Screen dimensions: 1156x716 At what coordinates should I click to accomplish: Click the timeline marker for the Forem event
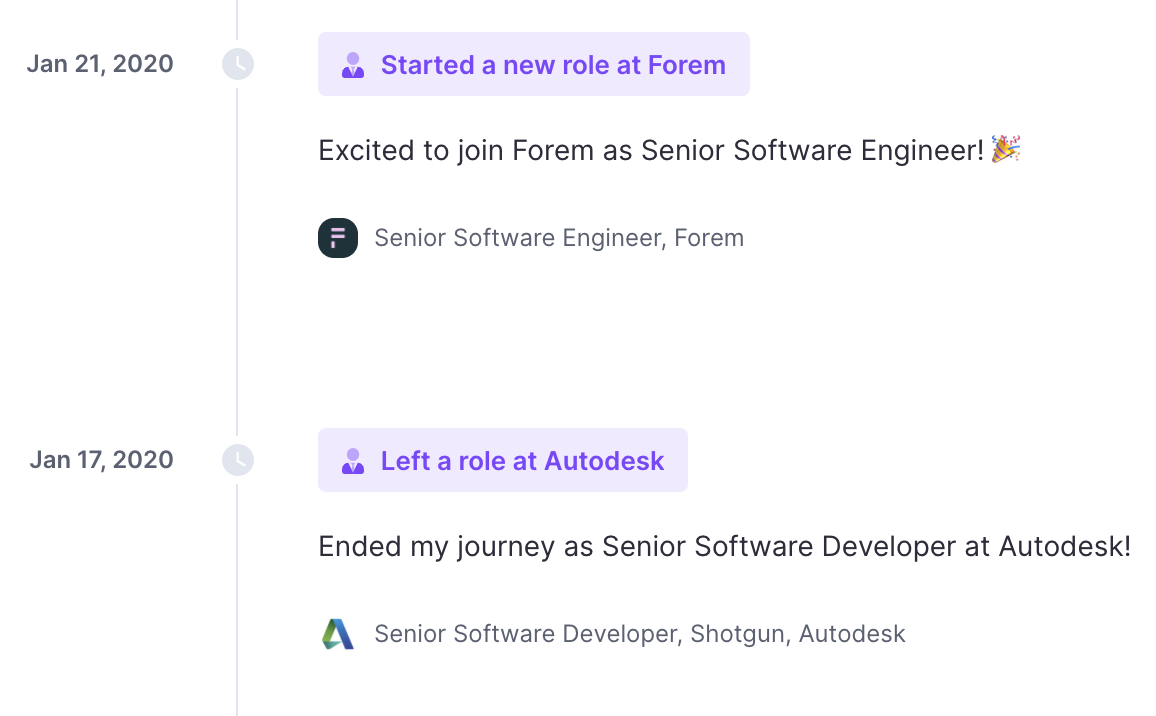(x=238, y=64)
